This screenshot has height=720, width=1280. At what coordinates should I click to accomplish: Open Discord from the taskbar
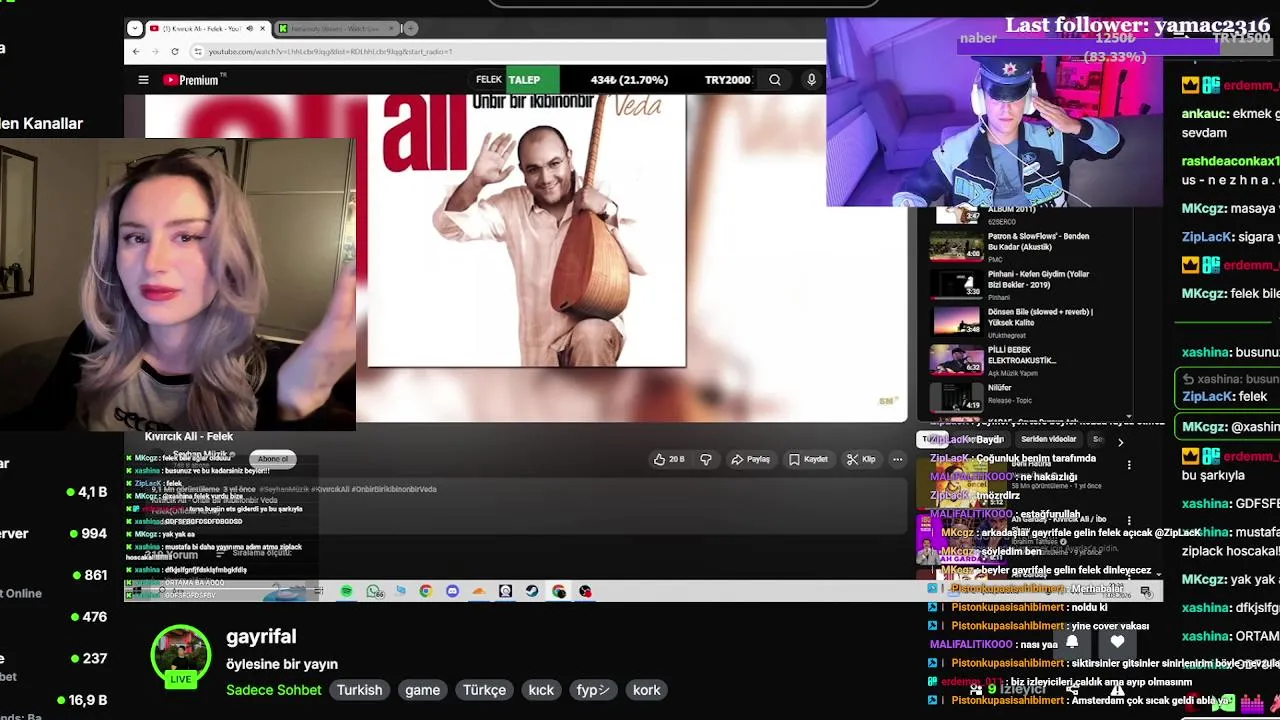tap(452, 591)
